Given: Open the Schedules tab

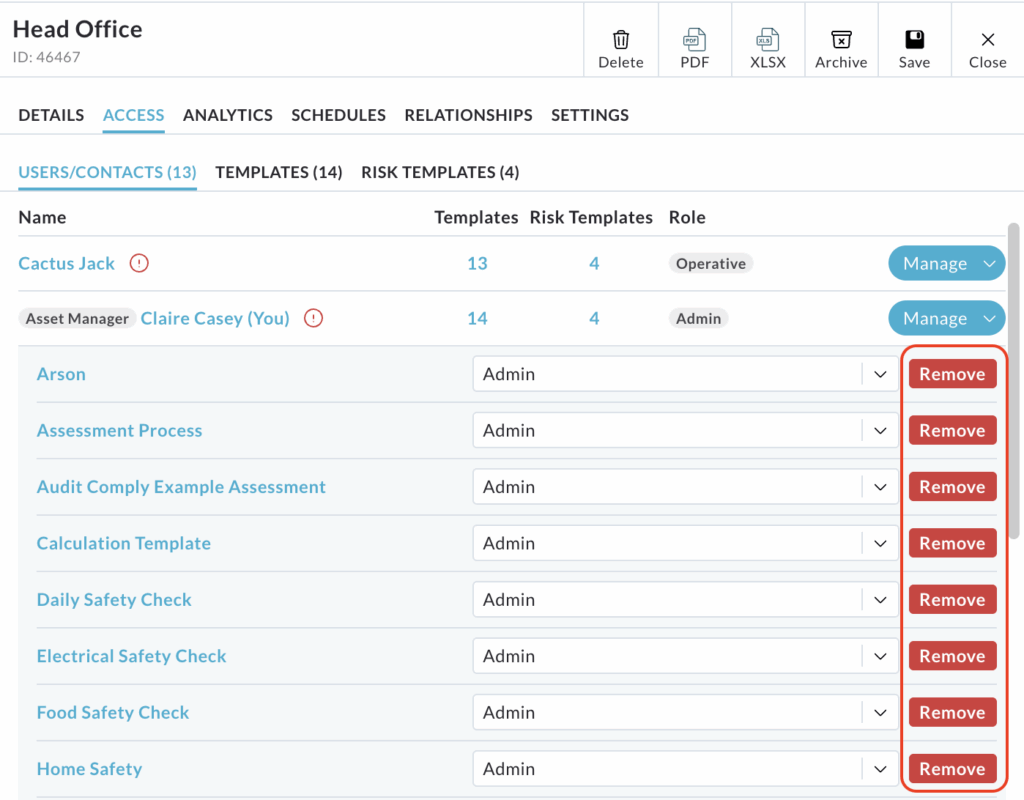Looking at the screenshot, I should pyautogui.click(x=338, y=115).
